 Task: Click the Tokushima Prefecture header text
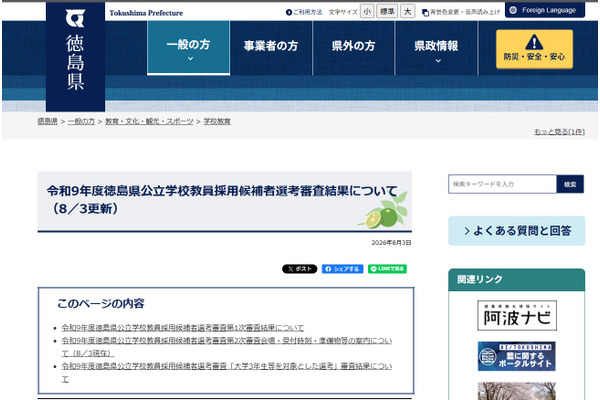point(146,13)
